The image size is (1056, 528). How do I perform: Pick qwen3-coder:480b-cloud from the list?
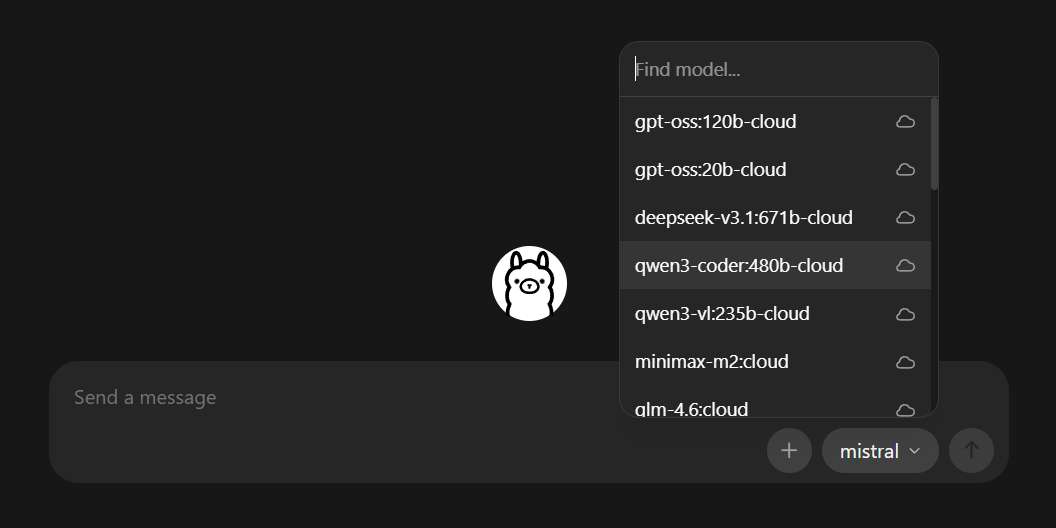[x=738, y=266]
